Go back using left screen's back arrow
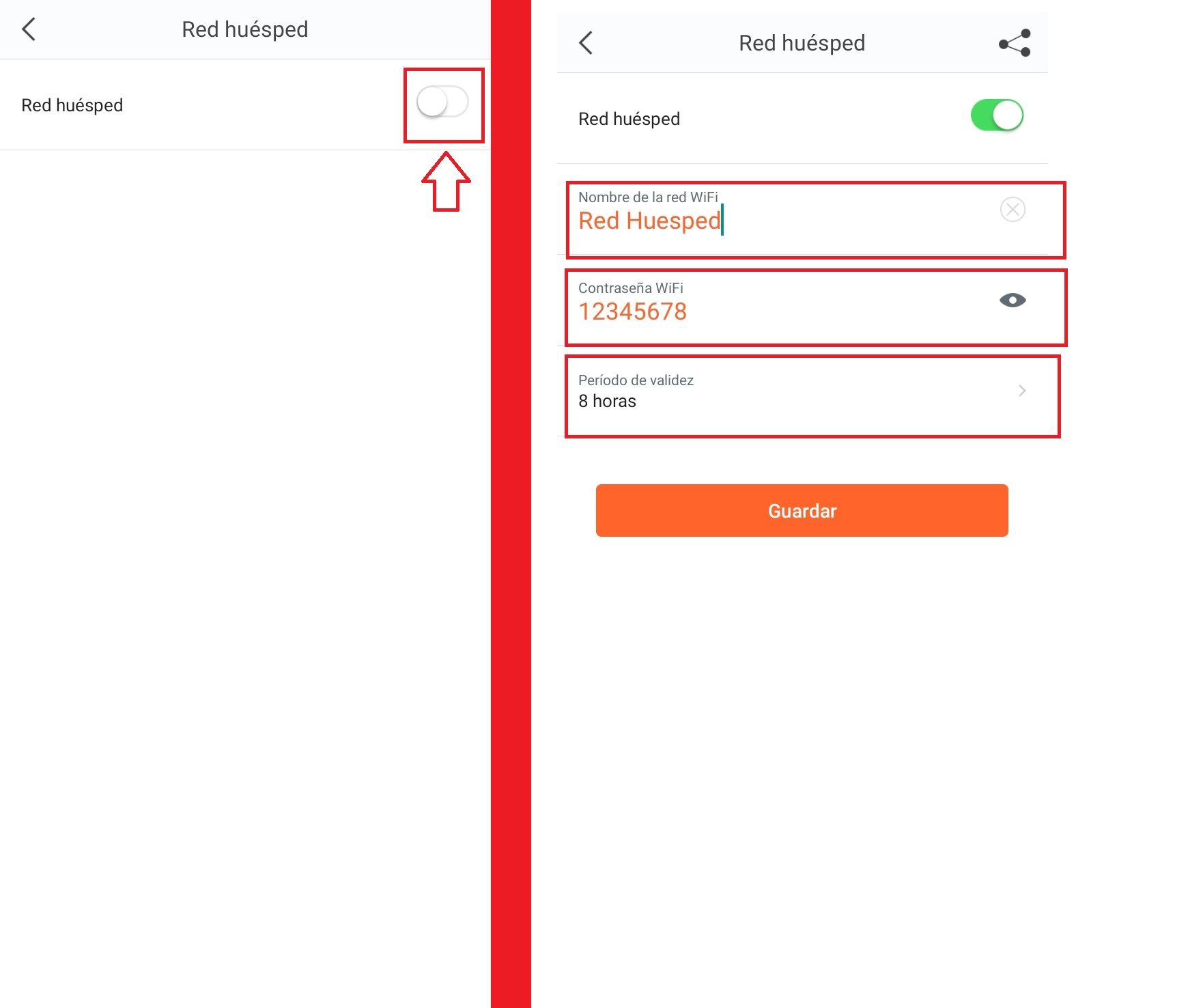The width and height of the screenshot is (1203, 1008). click(29, 29)
